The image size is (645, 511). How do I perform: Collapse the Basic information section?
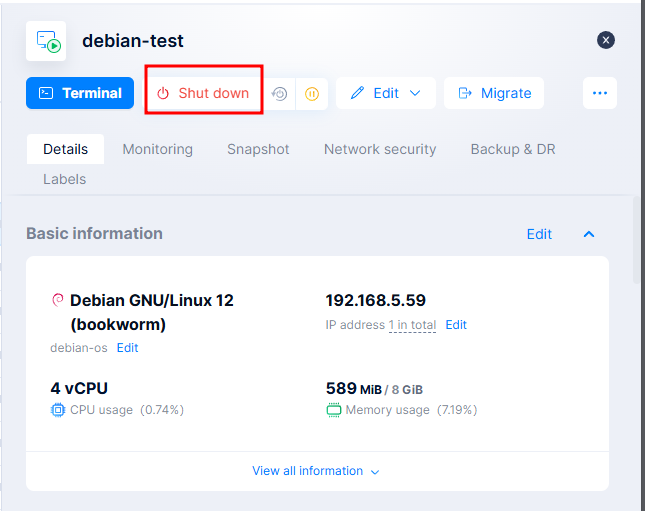point(589,234)
